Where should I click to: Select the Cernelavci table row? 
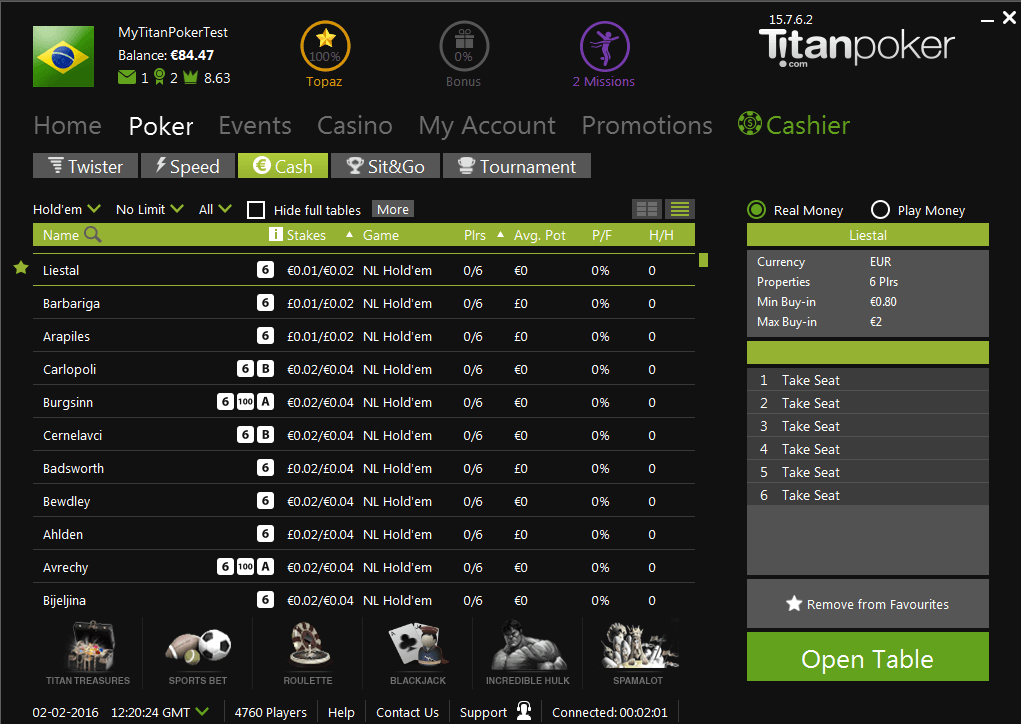(364, 435)
